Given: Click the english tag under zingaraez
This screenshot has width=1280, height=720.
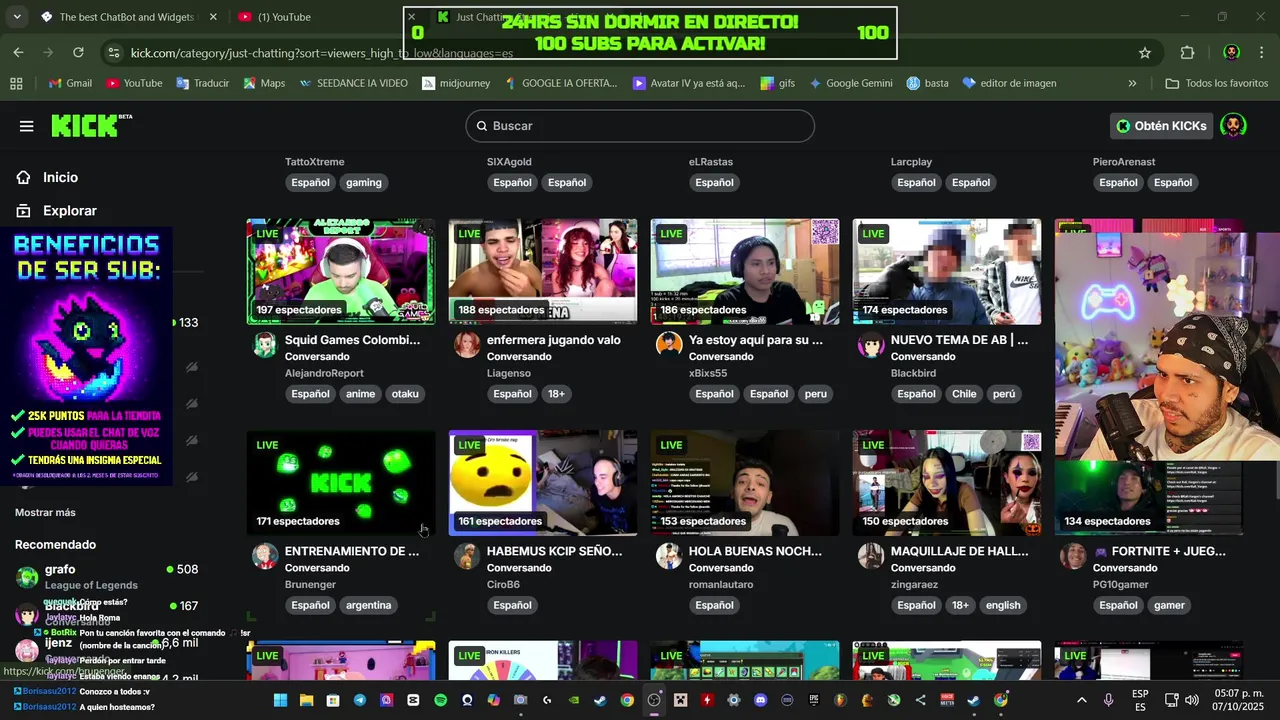Looking at the screenshot, I should (1003, 605).
